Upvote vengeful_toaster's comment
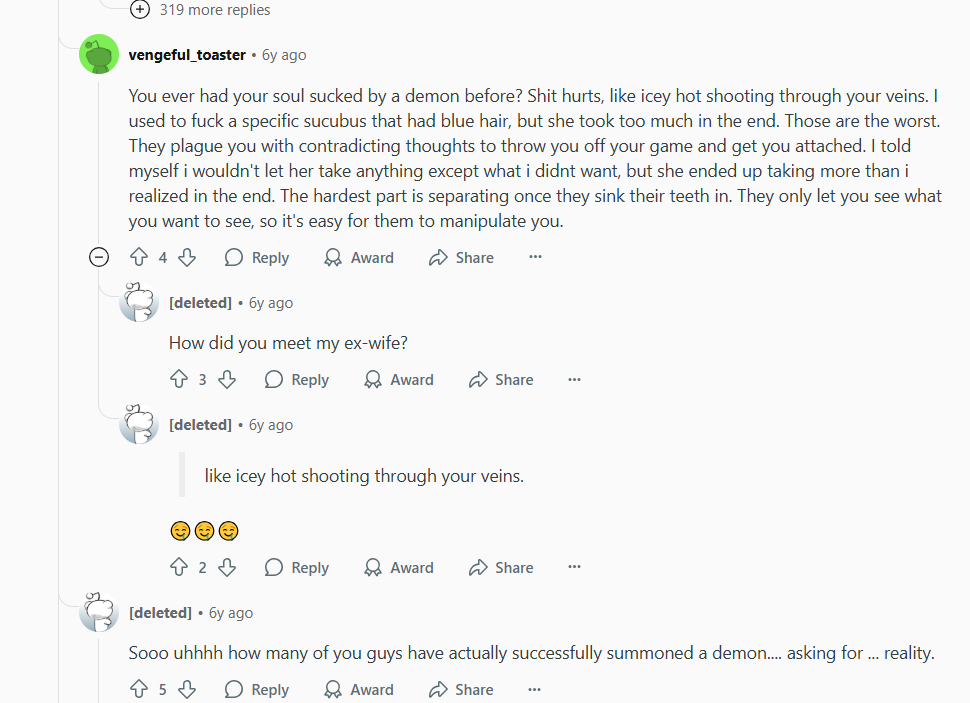The image size is (970, 703). pyautogui.click(x=139, y=258)
